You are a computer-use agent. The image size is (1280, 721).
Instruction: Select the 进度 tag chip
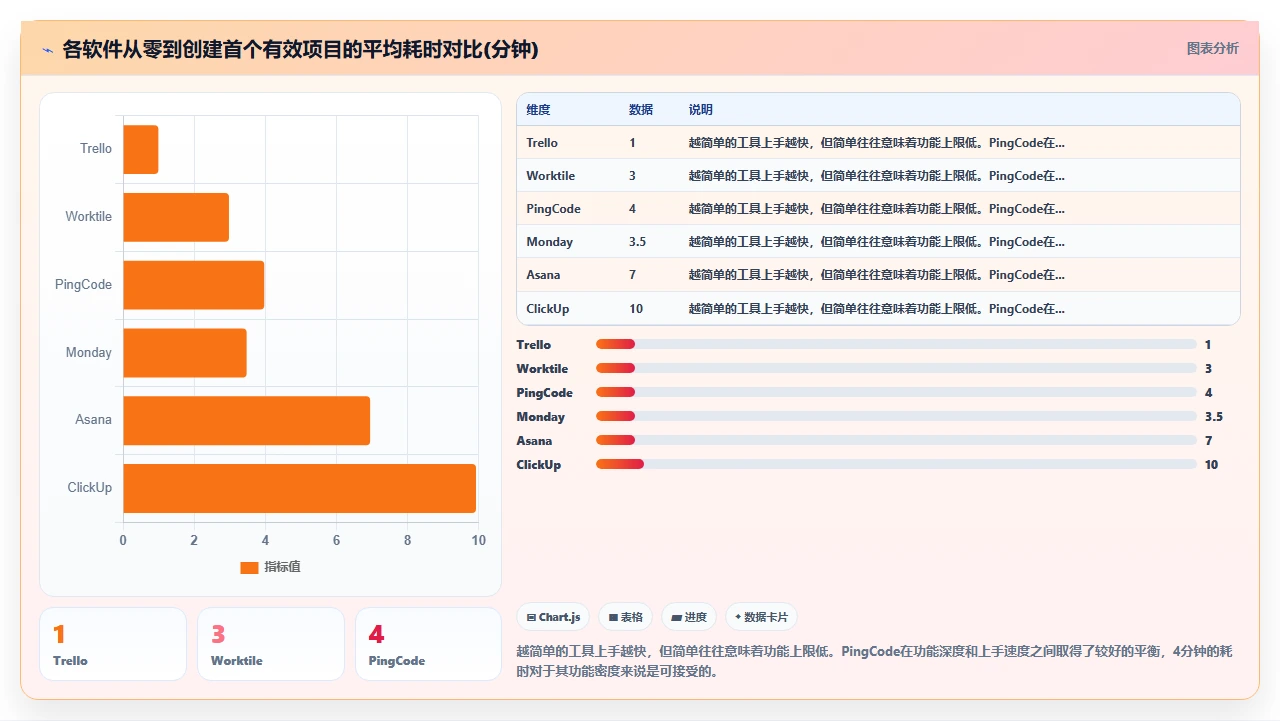tap(689, 617)
